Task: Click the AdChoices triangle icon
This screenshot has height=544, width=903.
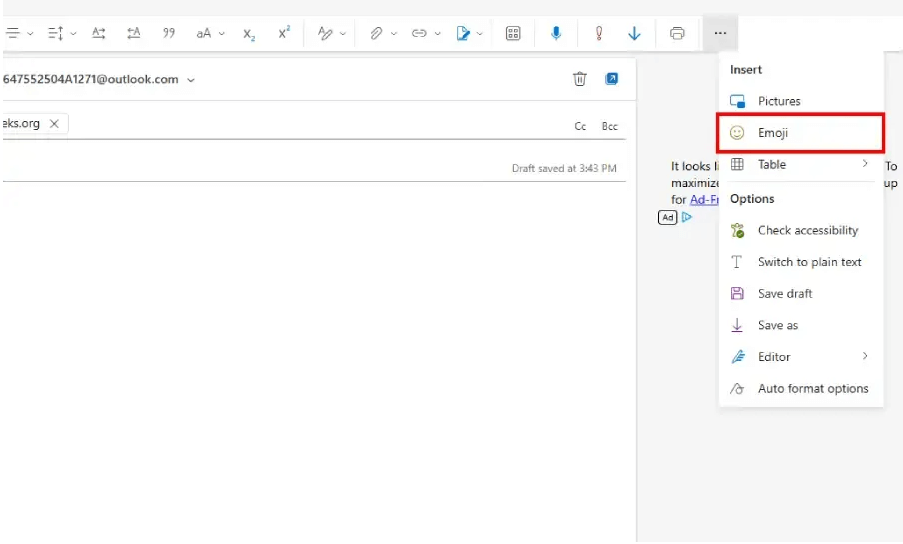Action: point(686,217)
